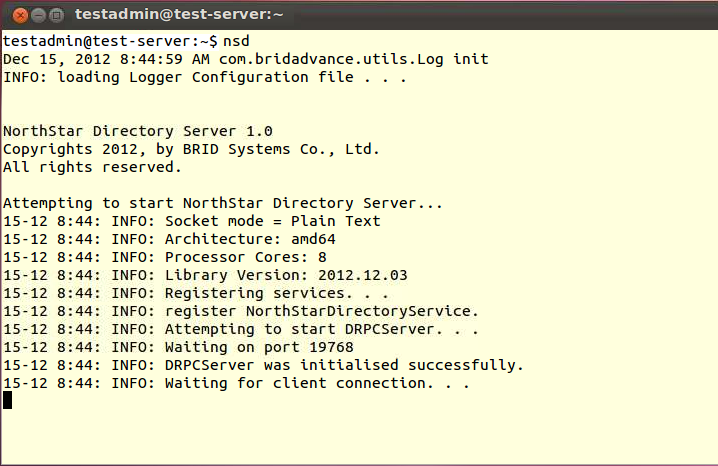Click the shell prompt 'testadmin@test-server:~$'
The height and width of the screenshot is (466, 718).
(x=110, y=41)
